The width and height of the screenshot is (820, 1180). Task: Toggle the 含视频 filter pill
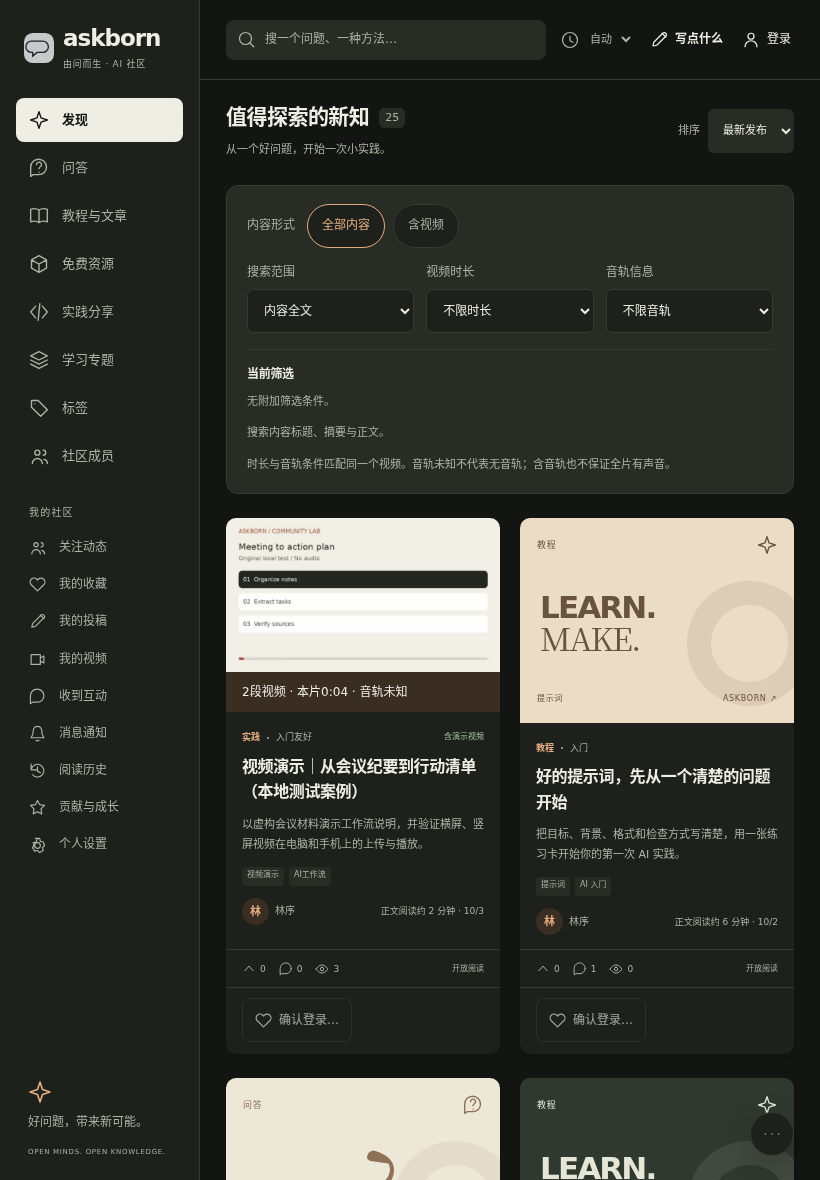pyautogui.click(x=426, y=225)
